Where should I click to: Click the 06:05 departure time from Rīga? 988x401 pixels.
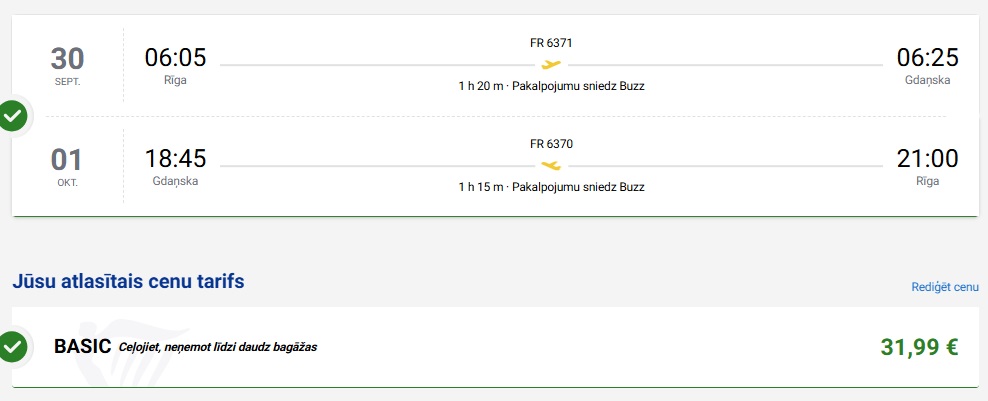pyautogui.click(x=175, y=57)
